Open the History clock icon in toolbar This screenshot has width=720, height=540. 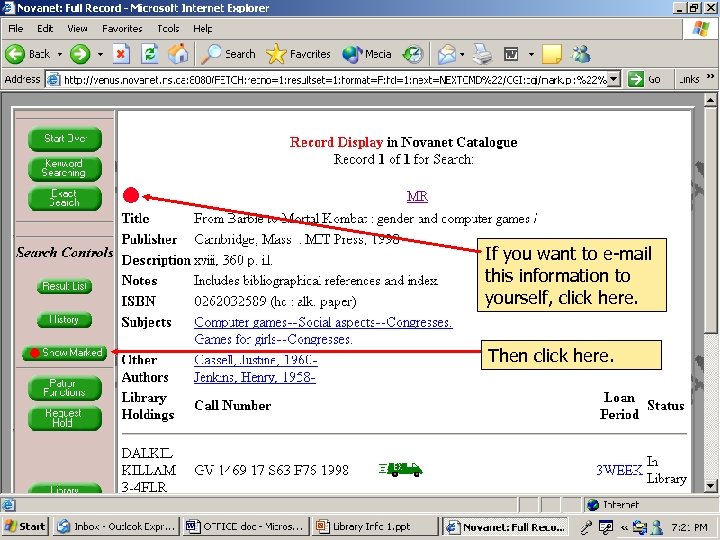click(412, 54)
